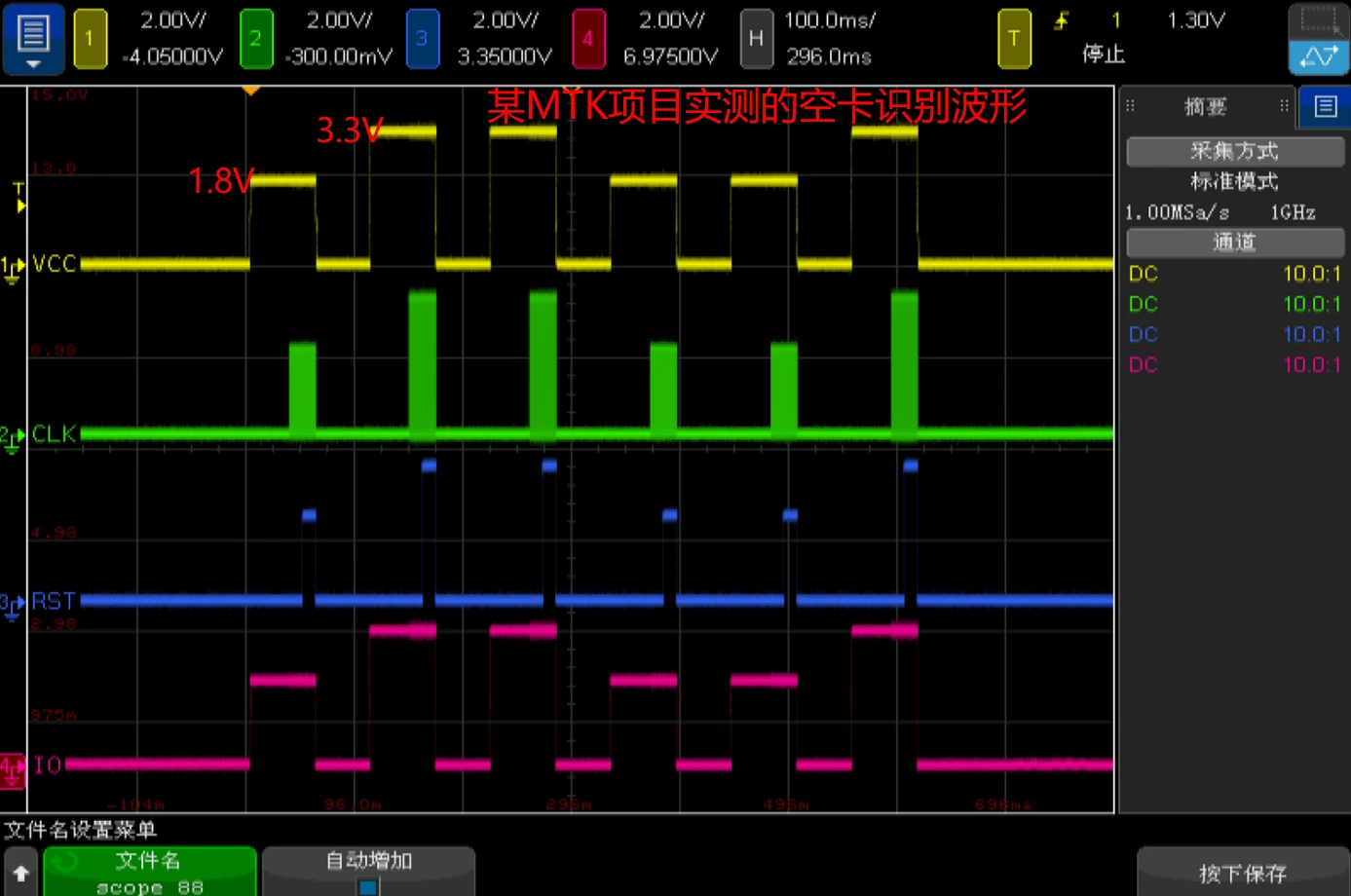Select green channel 2 button
This screenshot has height=896, width=1351.
(255, 39)
